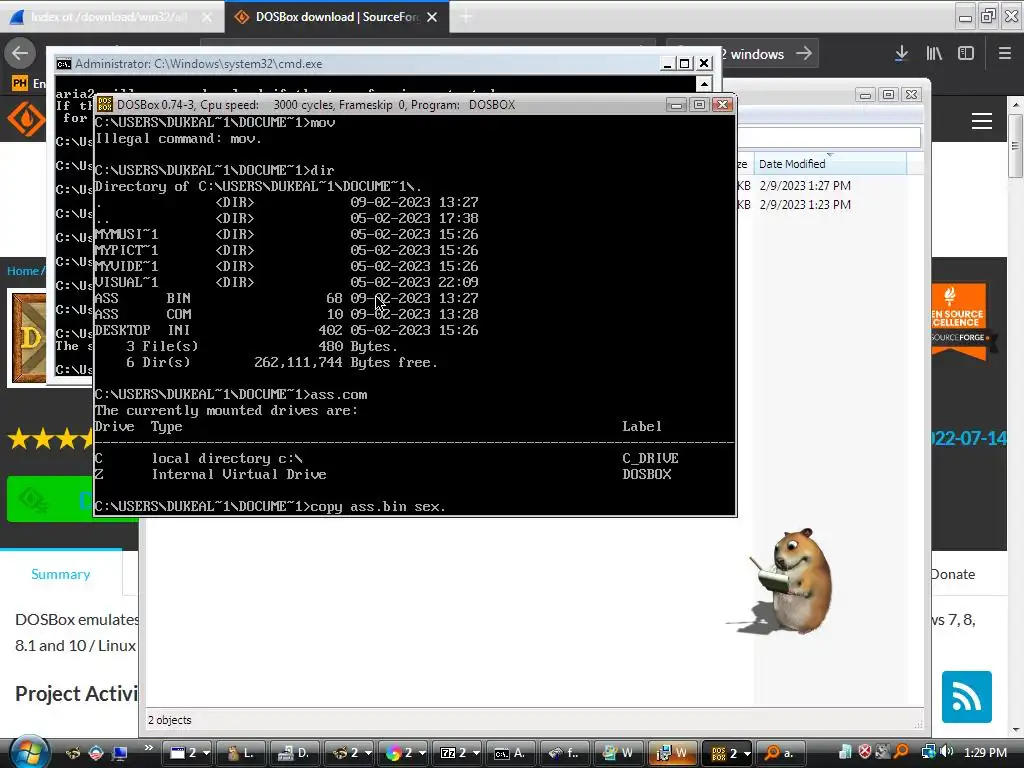
Task: Open the browser library icon
Action: [x=934, y=54]
